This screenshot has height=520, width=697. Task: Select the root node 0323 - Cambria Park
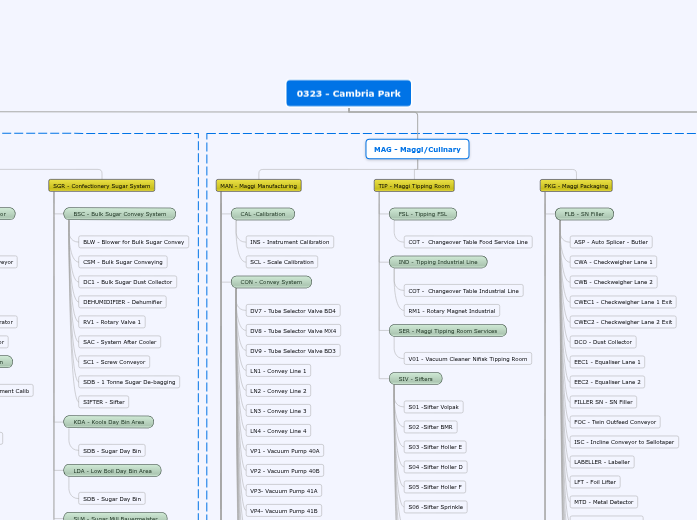348,93
